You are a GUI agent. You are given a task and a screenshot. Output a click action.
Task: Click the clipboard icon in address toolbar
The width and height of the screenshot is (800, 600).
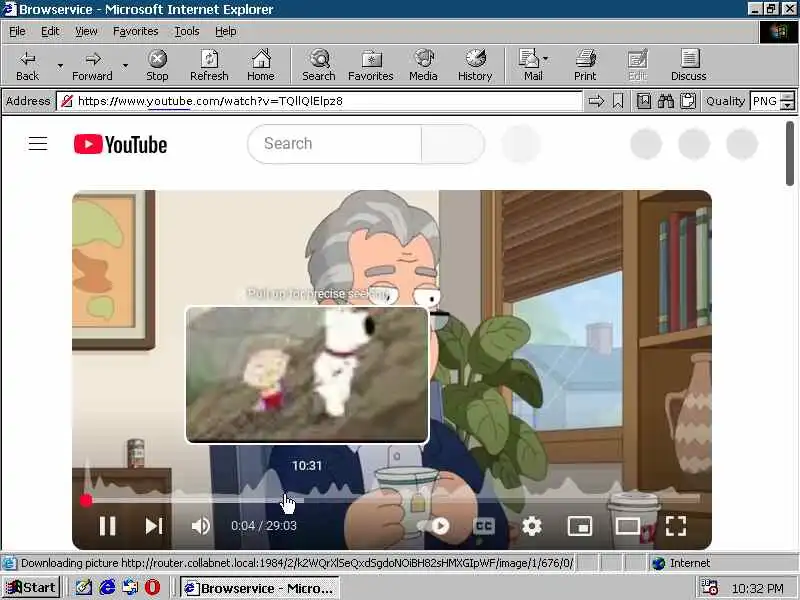pos(688,101)
